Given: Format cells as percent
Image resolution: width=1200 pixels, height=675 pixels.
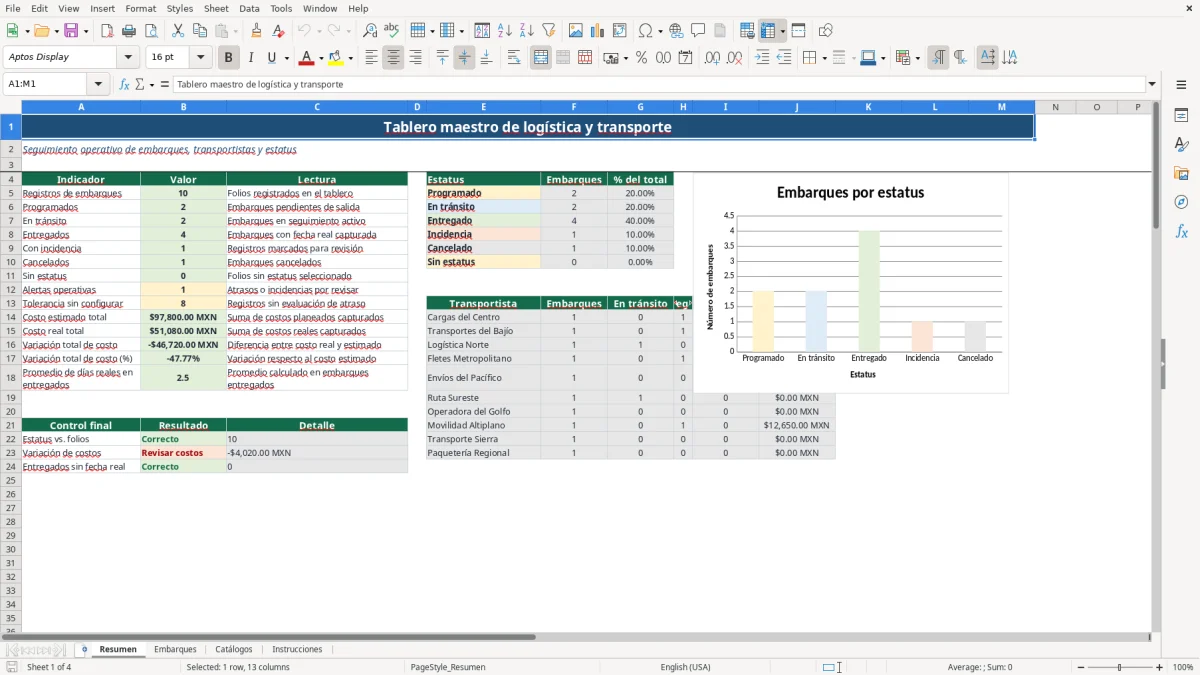Looking at the screenshot, I should pos(641,58).
